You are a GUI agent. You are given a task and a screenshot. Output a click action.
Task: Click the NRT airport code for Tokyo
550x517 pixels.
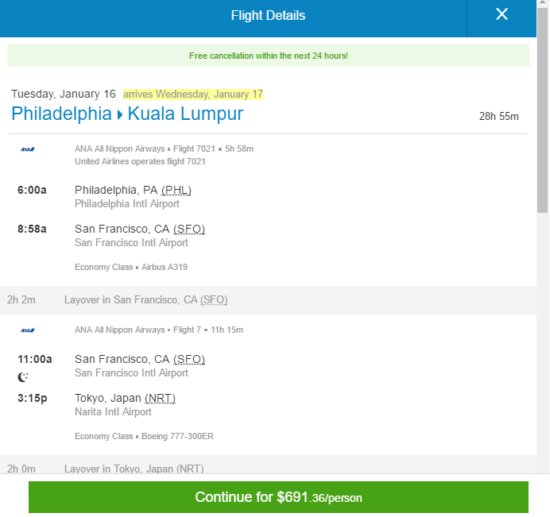[160, 398]
